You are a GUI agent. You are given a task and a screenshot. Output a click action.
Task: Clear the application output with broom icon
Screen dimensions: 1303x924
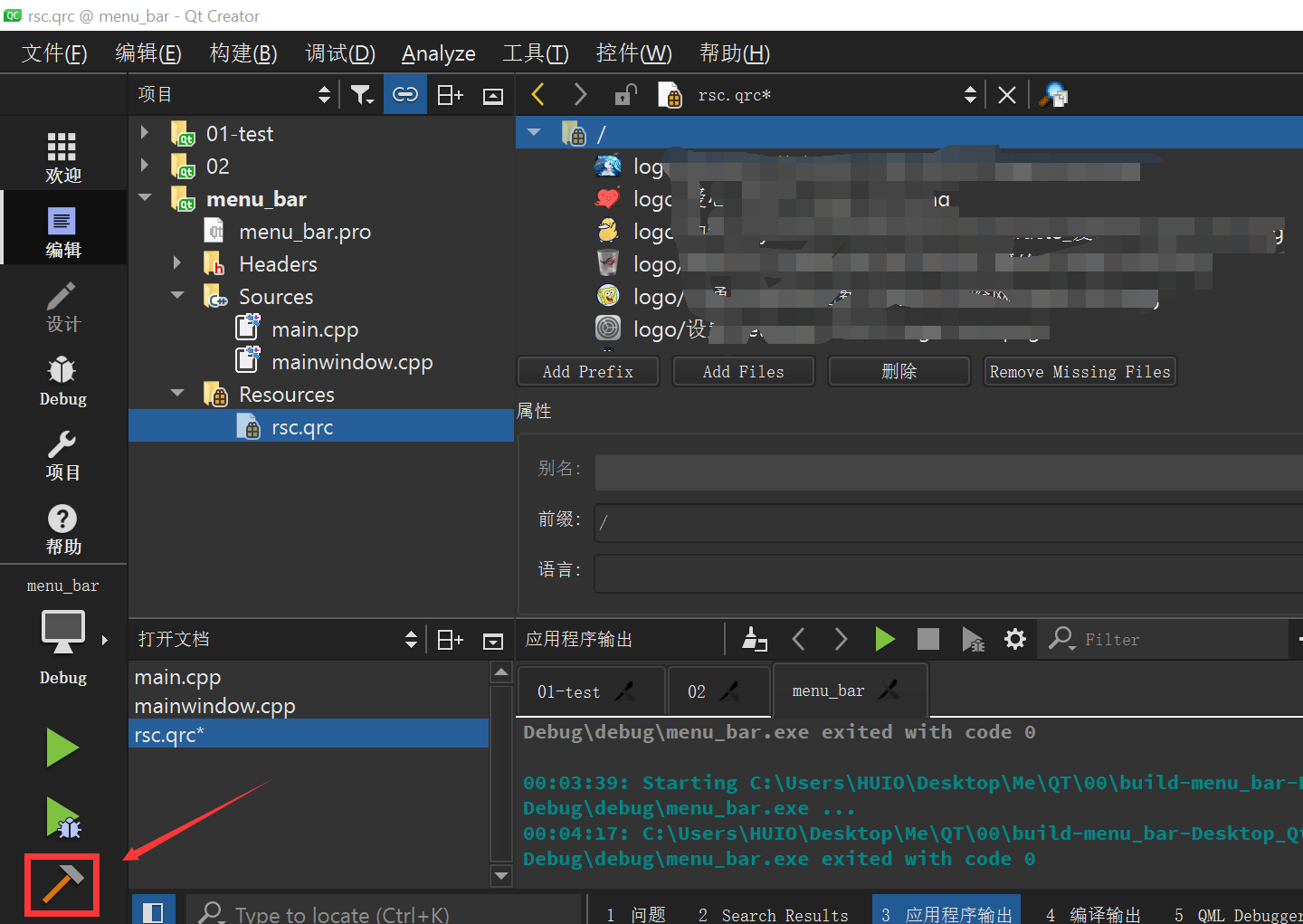point(755,639)
